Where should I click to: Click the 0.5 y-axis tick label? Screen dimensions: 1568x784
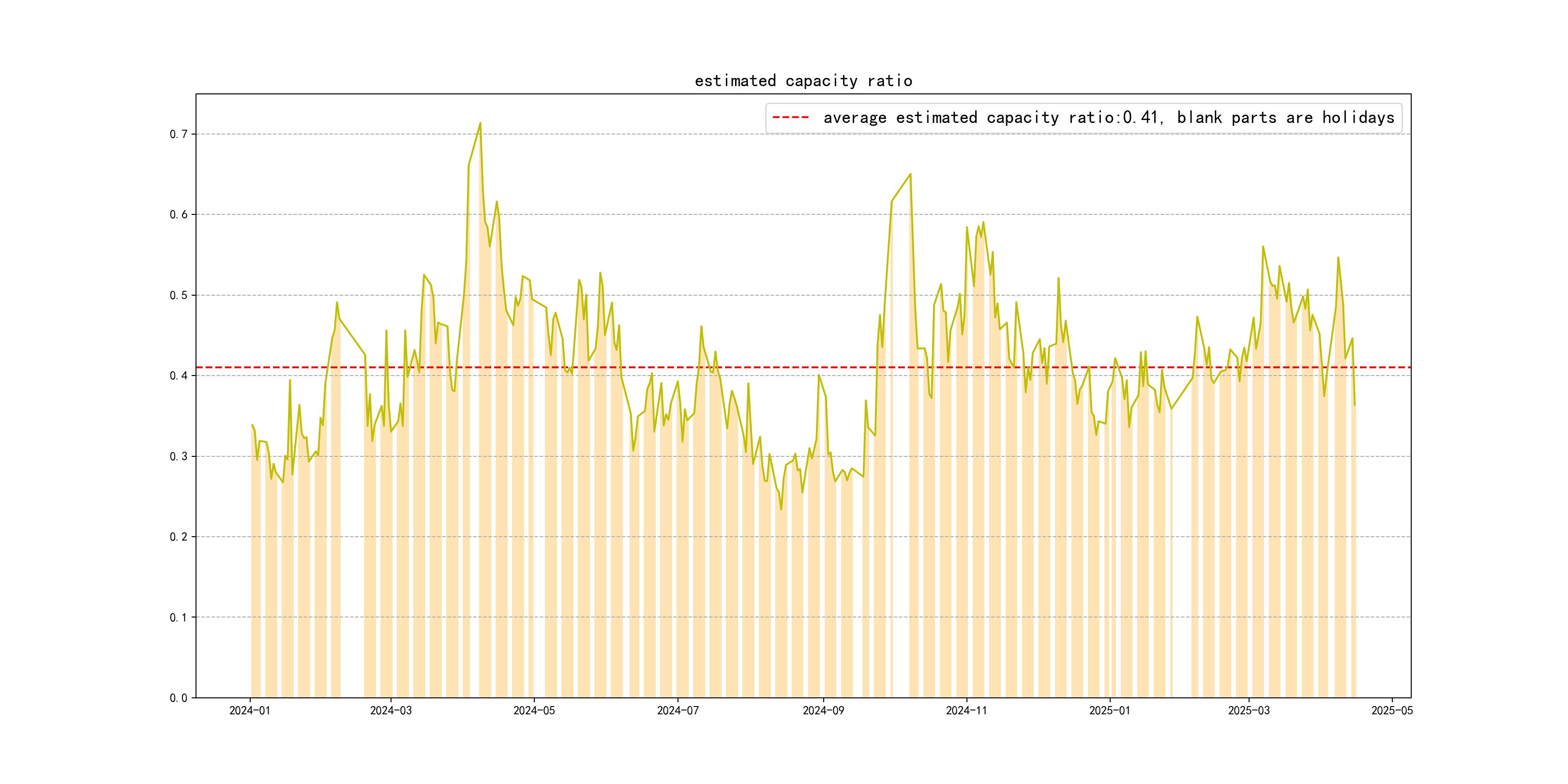(x=179, y=295)
